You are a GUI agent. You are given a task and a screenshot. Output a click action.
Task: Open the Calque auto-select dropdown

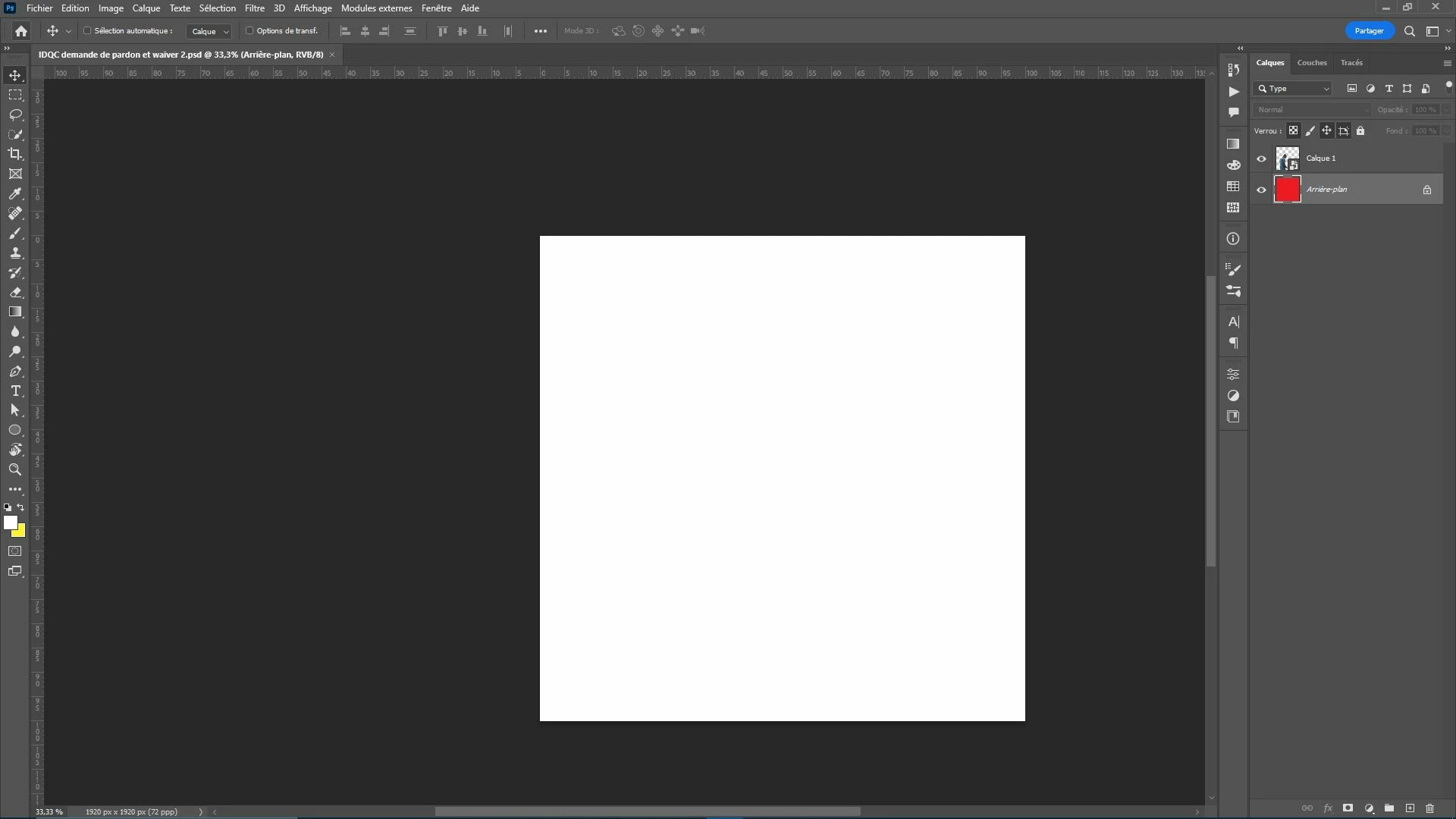coord(209,31)
